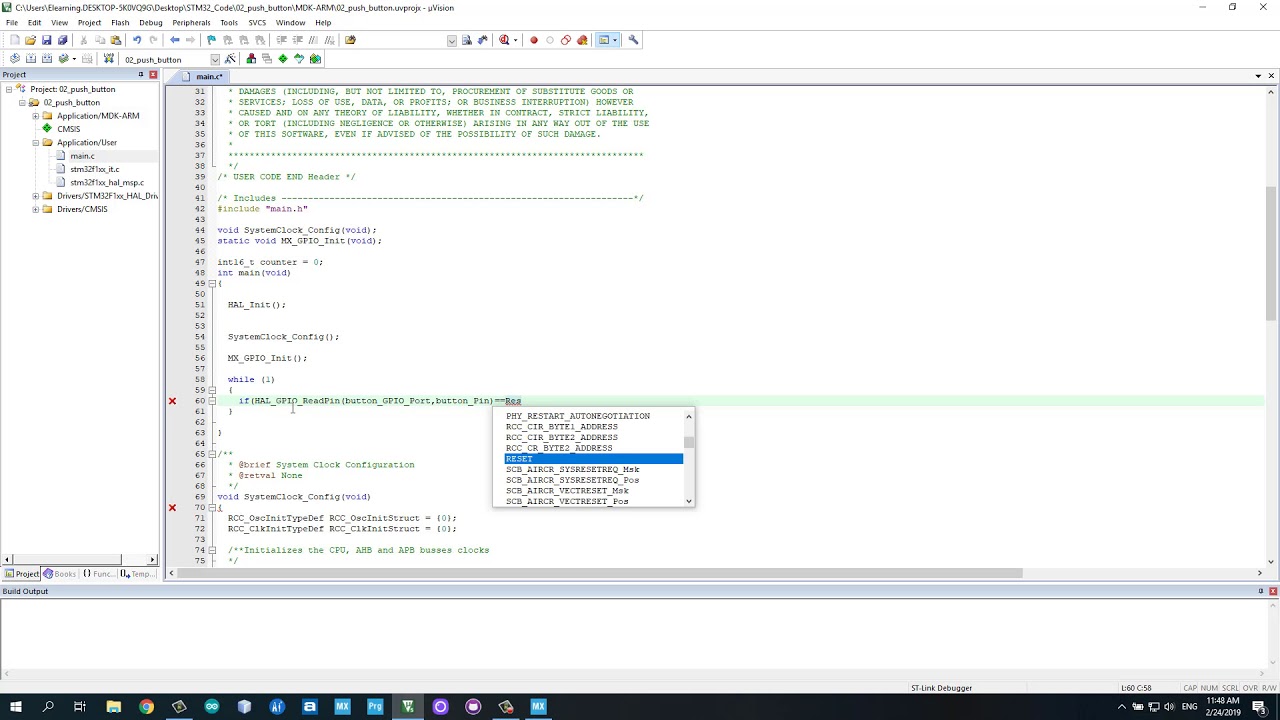Open the Manage Multi-Project Workspace icon
This screenshot has width=1280, height=720.
point(267,59)
